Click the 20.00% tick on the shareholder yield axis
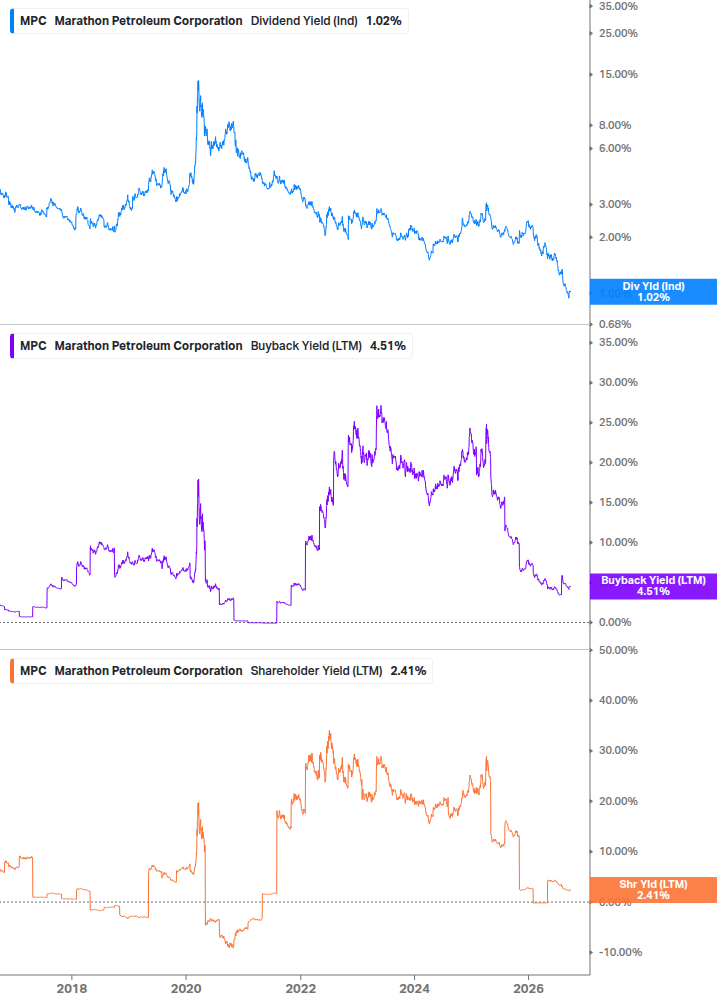Screen dimensions: 717x1005 pyautogui.click(x=618, y=802)
